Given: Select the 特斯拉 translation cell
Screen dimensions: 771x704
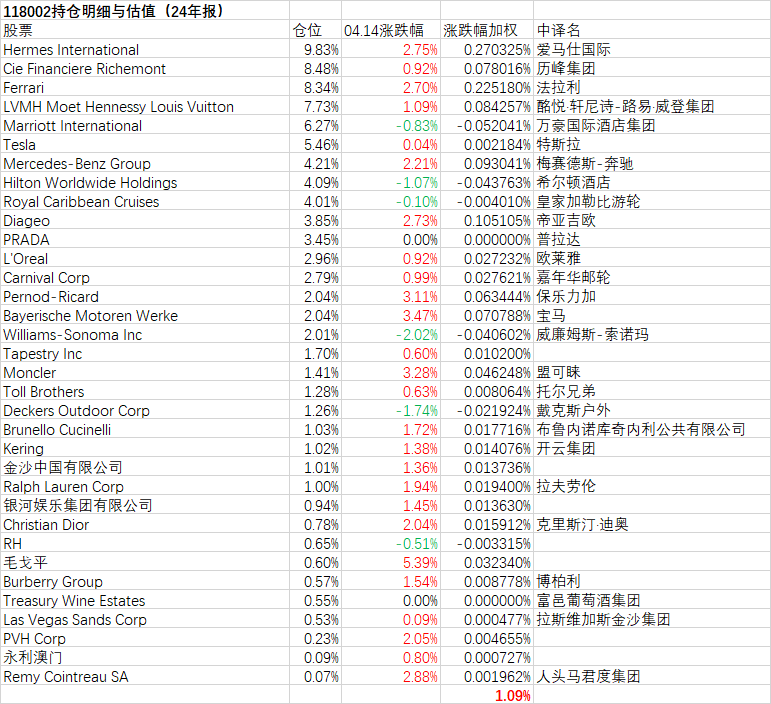Looking at the screenshot, I should [x=652, y=145].
